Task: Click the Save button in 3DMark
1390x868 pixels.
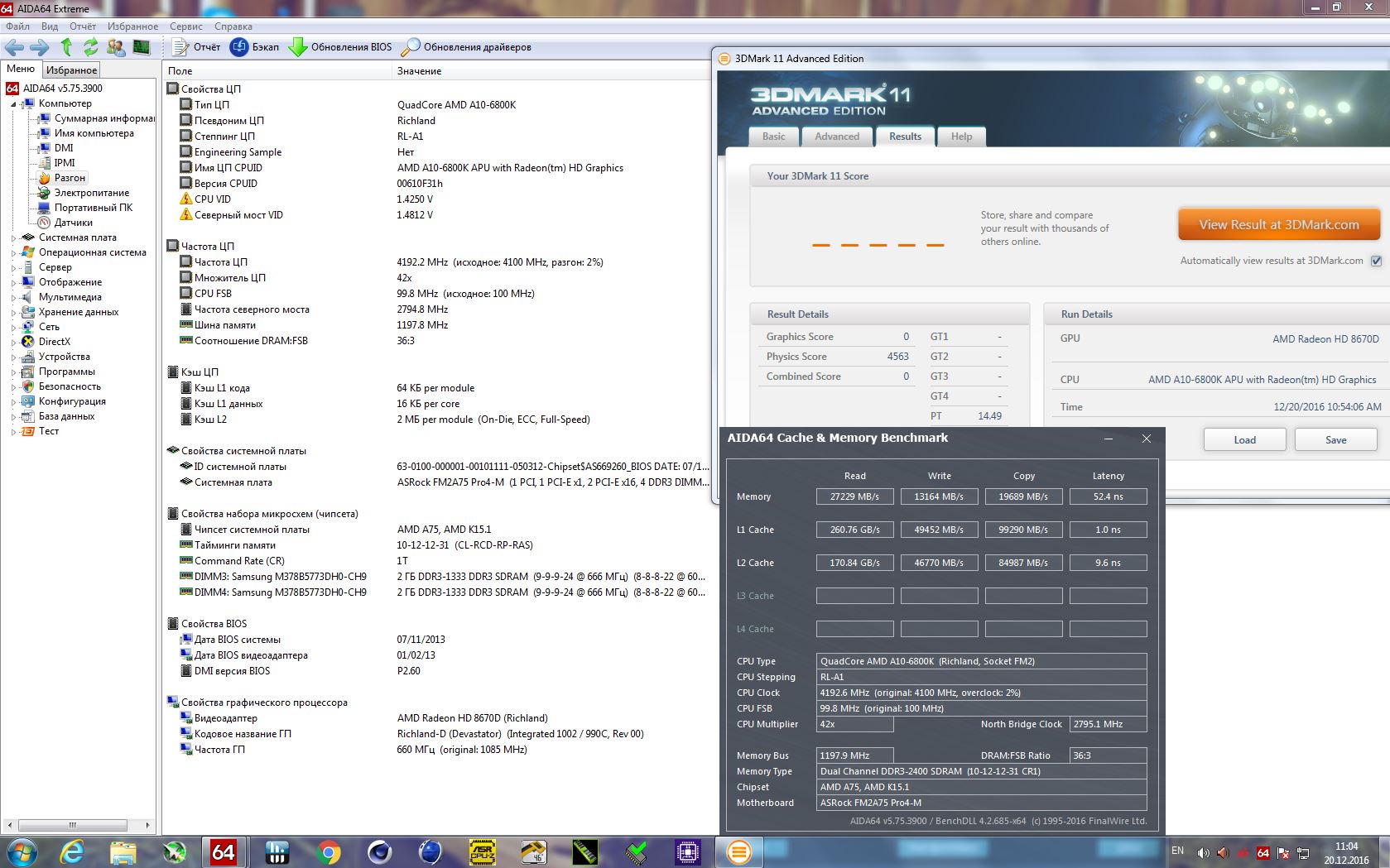Action: point(1335,439)
